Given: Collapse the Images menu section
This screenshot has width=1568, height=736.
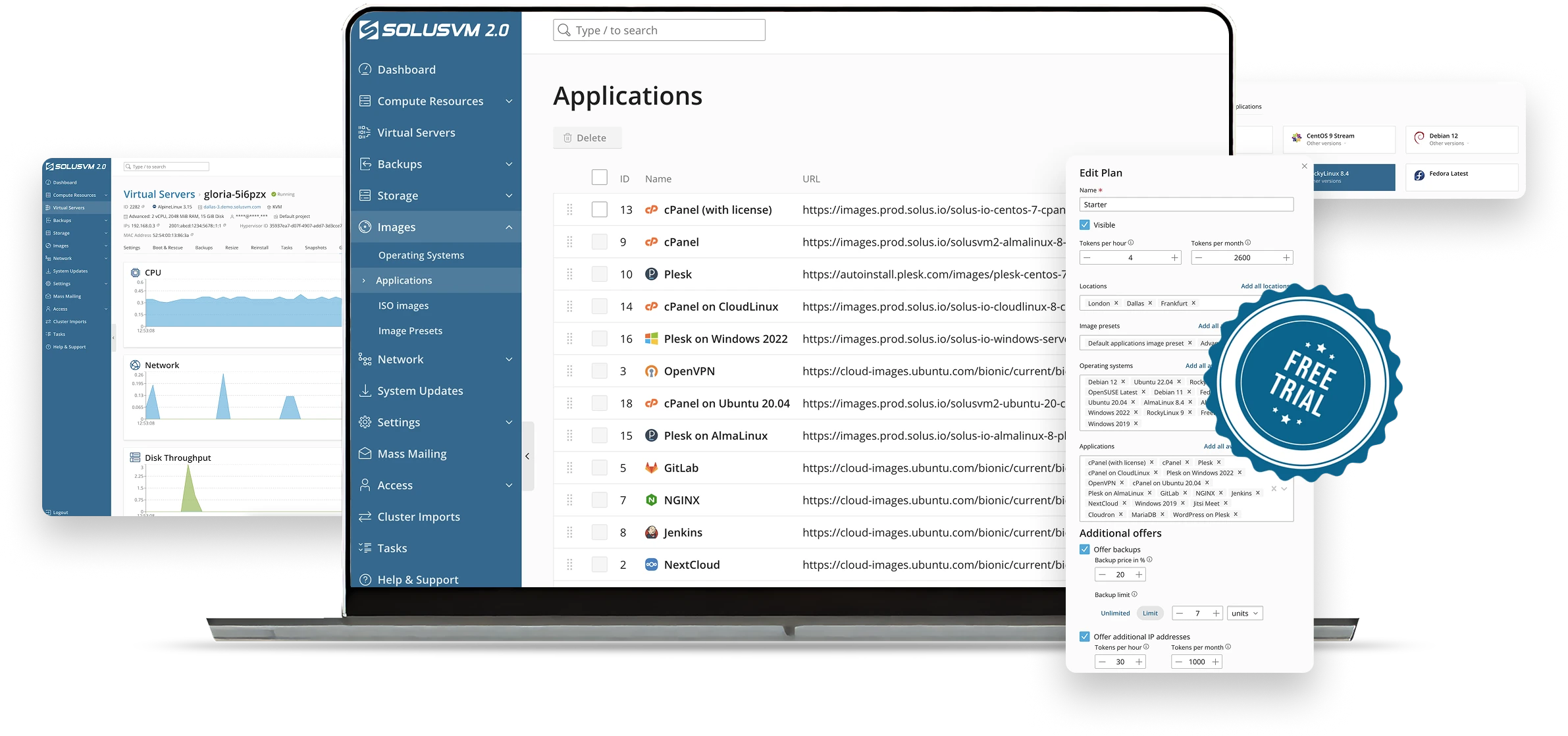Looking at the screenshot, I should point(509,227).
